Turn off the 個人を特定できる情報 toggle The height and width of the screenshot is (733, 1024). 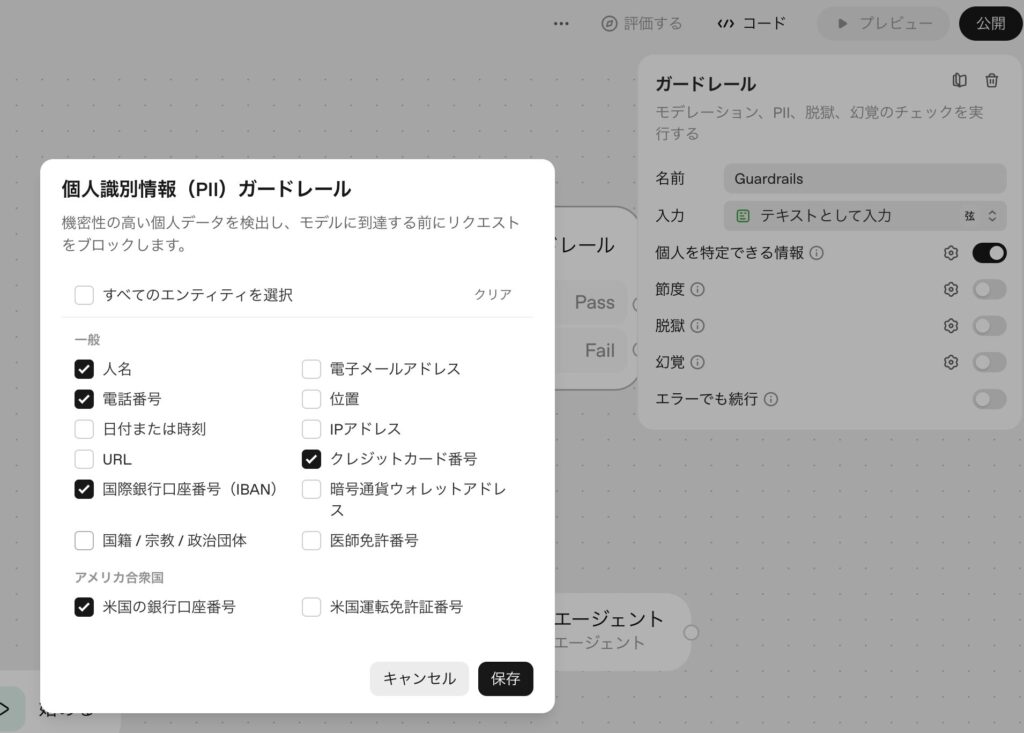click(x=989, y=253)
